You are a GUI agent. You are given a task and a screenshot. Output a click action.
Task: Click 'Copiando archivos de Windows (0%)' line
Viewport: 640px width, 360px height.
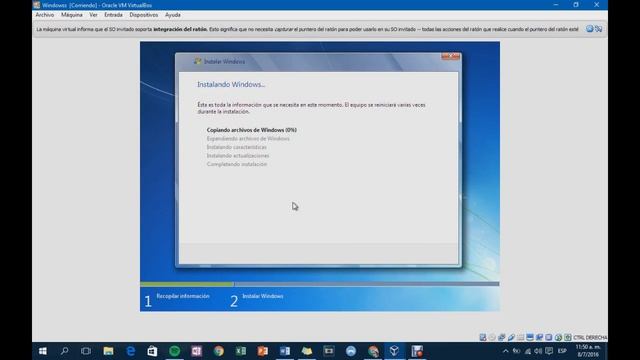click(251, 130)
